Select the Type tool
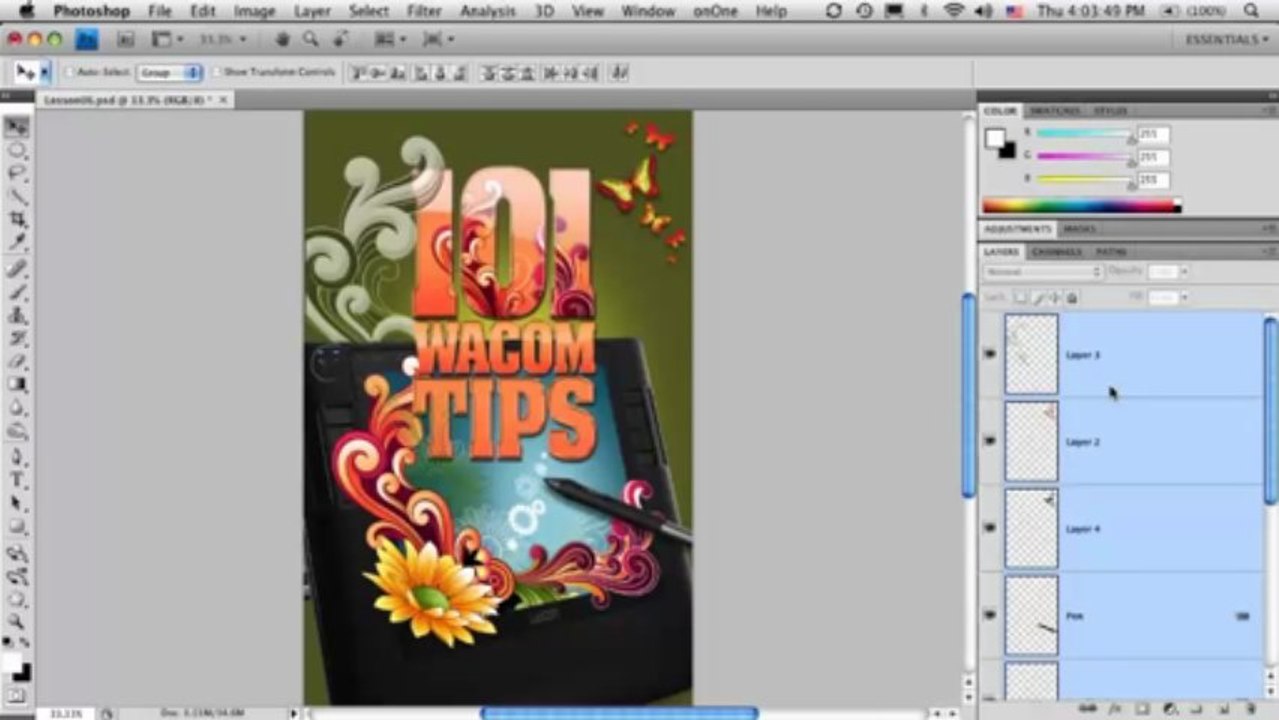This screenshot has height=720, width=1279. pyautogui.click(x=17, y=481)
